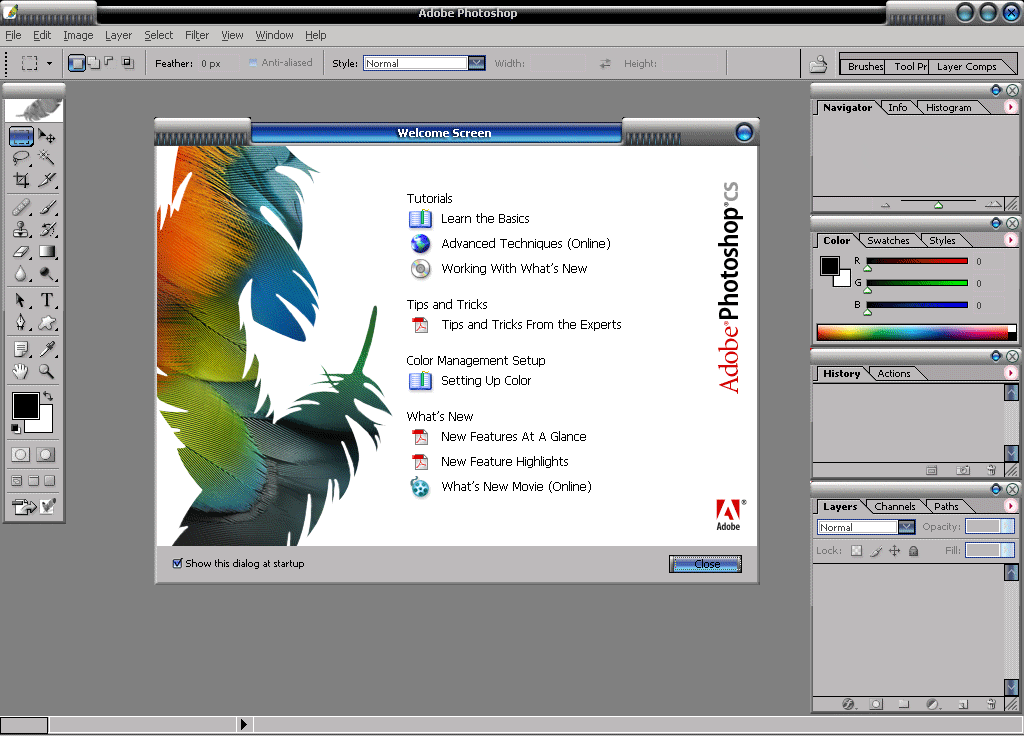1024x736 pixels.
Task: Open the layer blend mode dropdown
Action: point(906,527)
